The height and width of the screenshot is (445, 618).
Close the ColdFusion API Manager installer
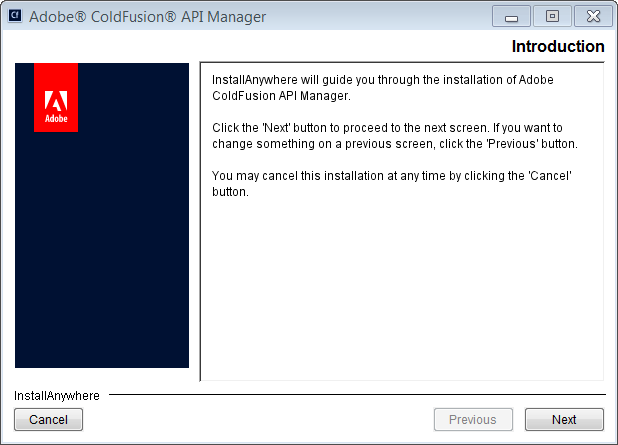pos(592,17)
